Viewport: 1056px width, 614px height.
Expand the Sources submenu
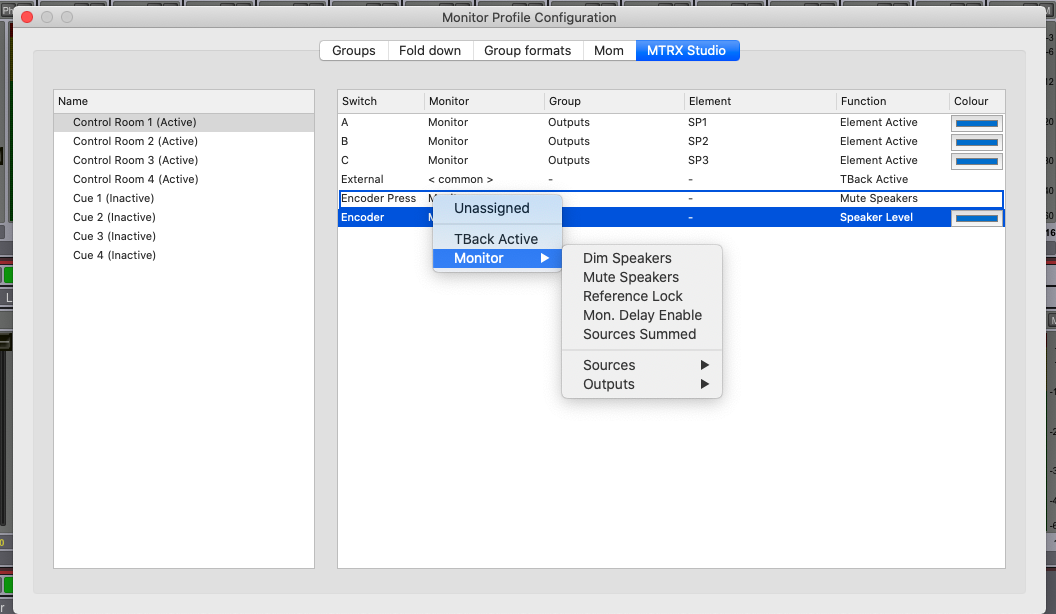(x=642, y=365)
